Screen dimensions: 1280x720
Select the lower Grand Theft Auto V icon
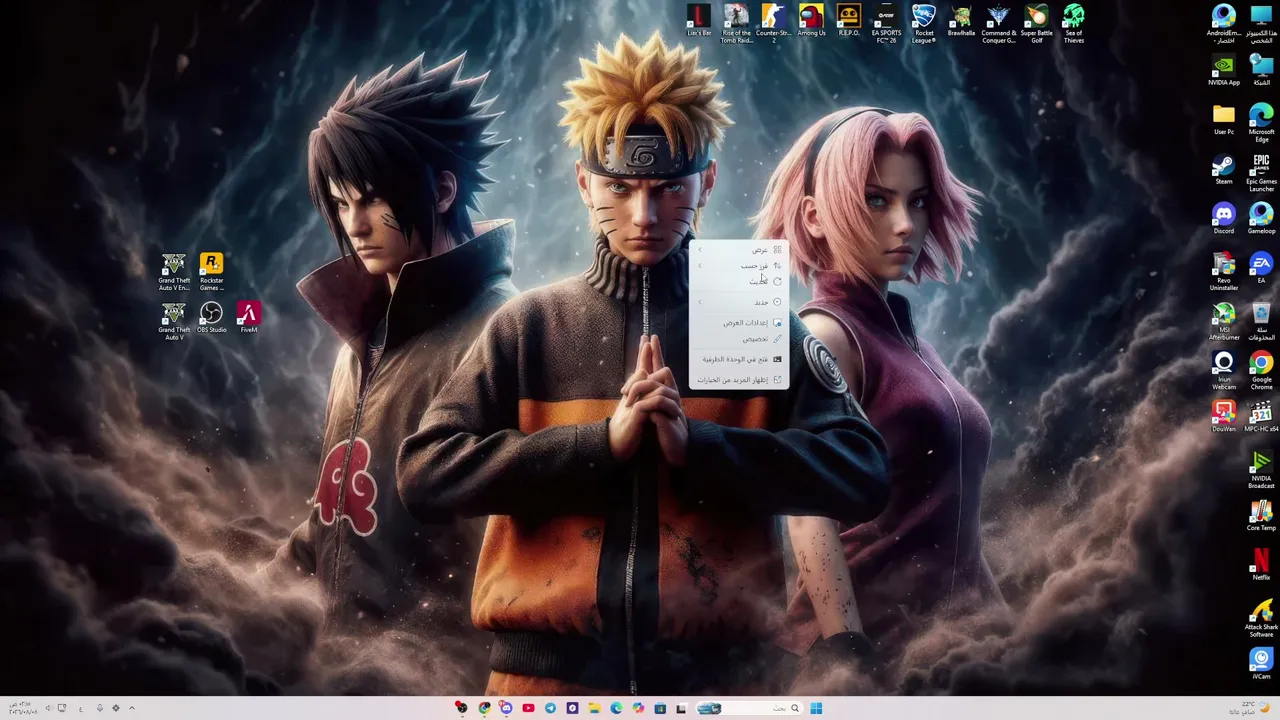click(x=174, y=322)
